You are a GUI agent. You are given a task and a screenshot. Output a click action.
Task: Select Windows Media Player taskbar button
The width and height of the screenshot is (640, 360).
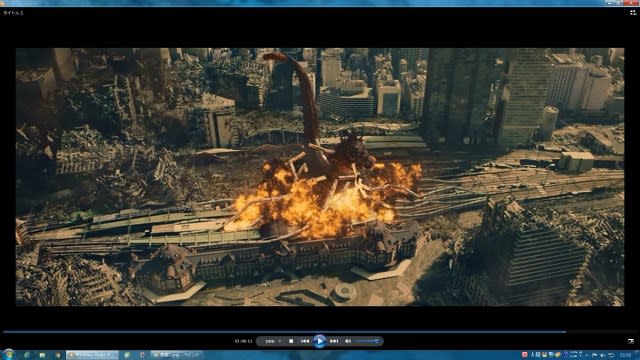92,355
